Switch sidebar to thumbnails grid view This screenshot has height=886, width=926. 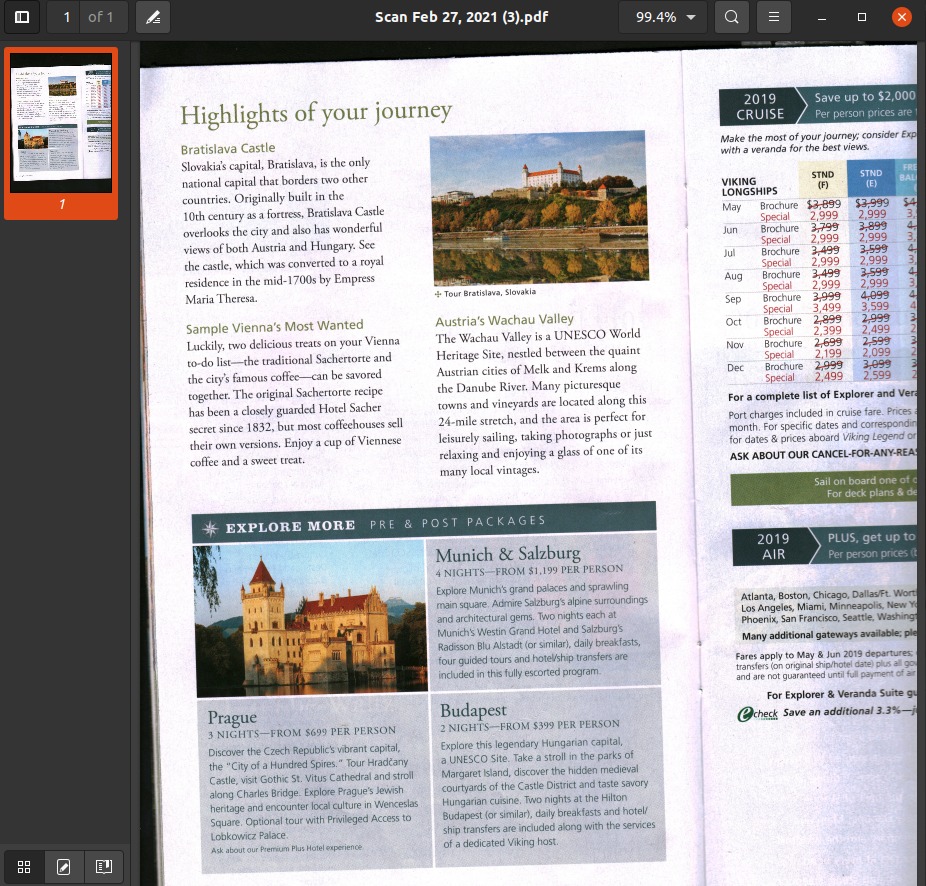point(24,867)
